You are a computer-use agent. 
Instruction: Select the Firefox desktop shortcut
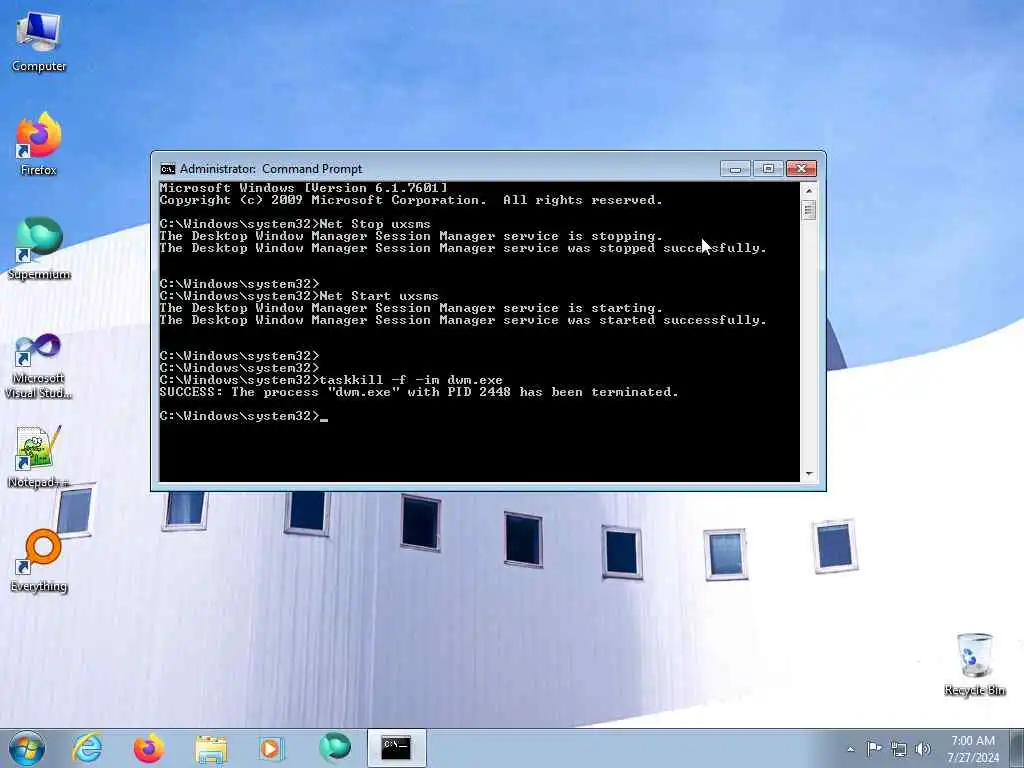tap(39, 144)
